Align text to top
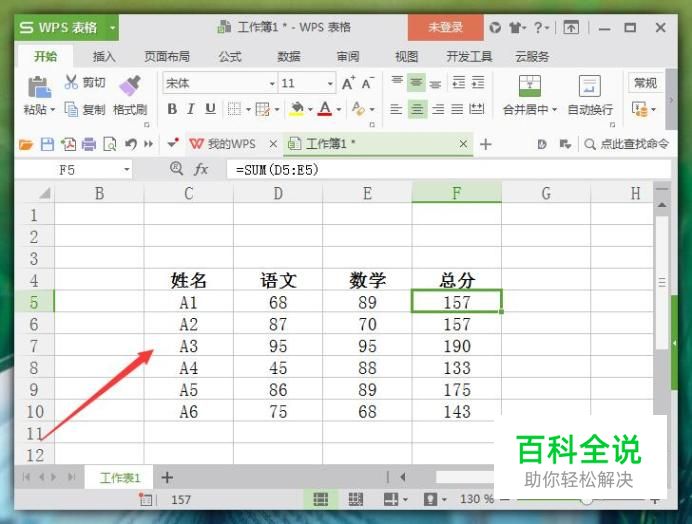 397,82
